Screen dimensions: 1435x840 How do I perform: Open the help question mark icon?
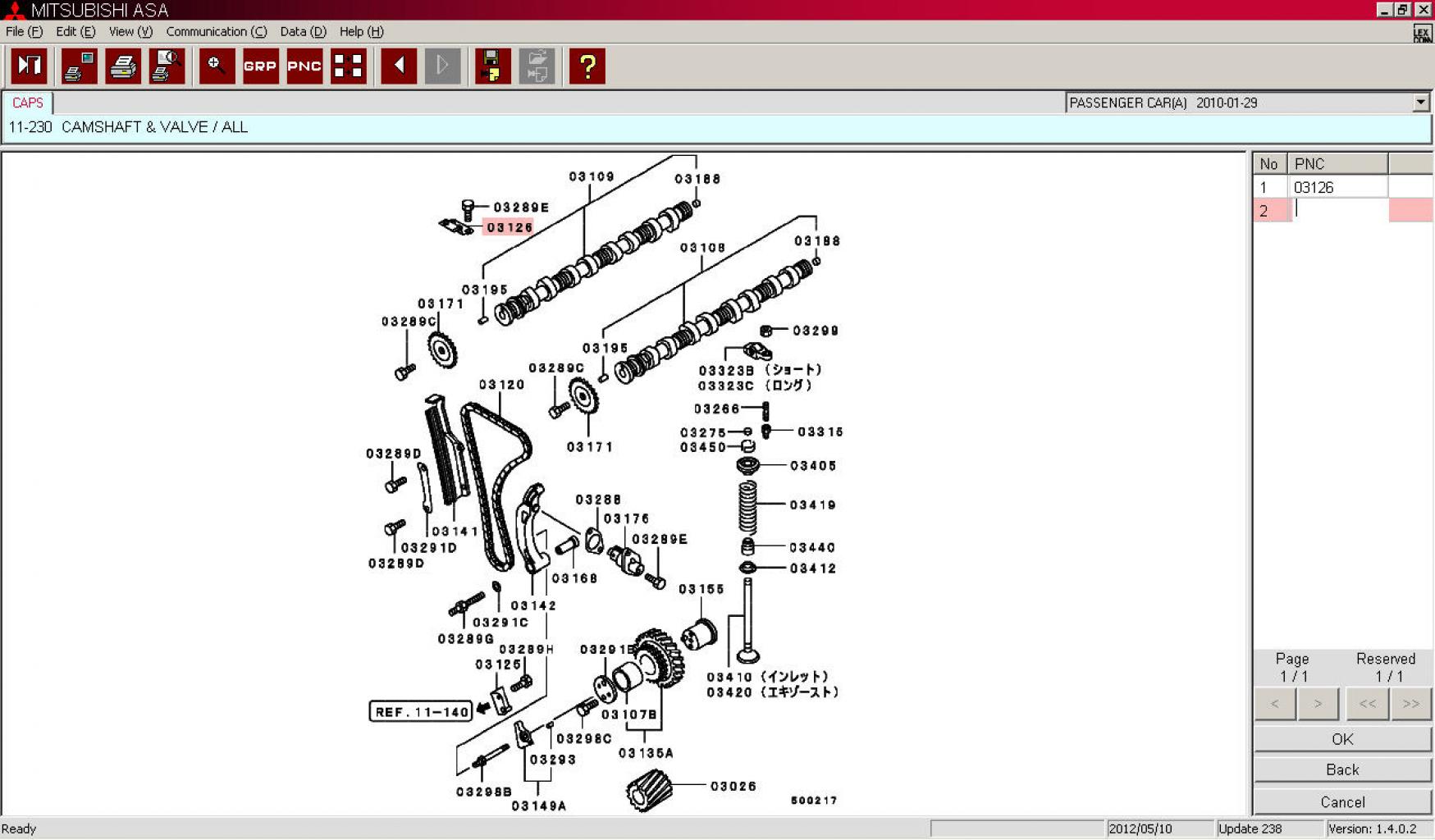coord(587,66)
